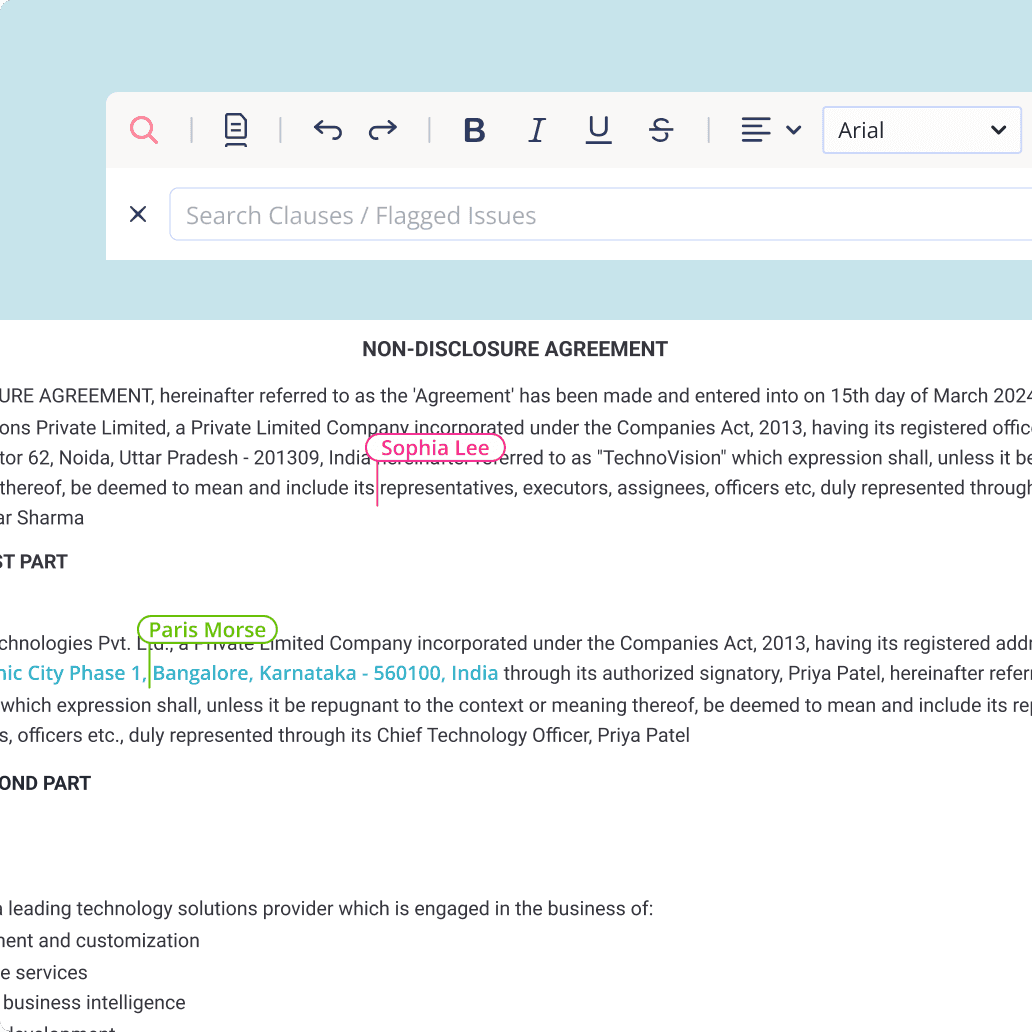This screenshot has height=1032, width=1032.
Task: Toggle italic formatting
Action: pos(537,130)
